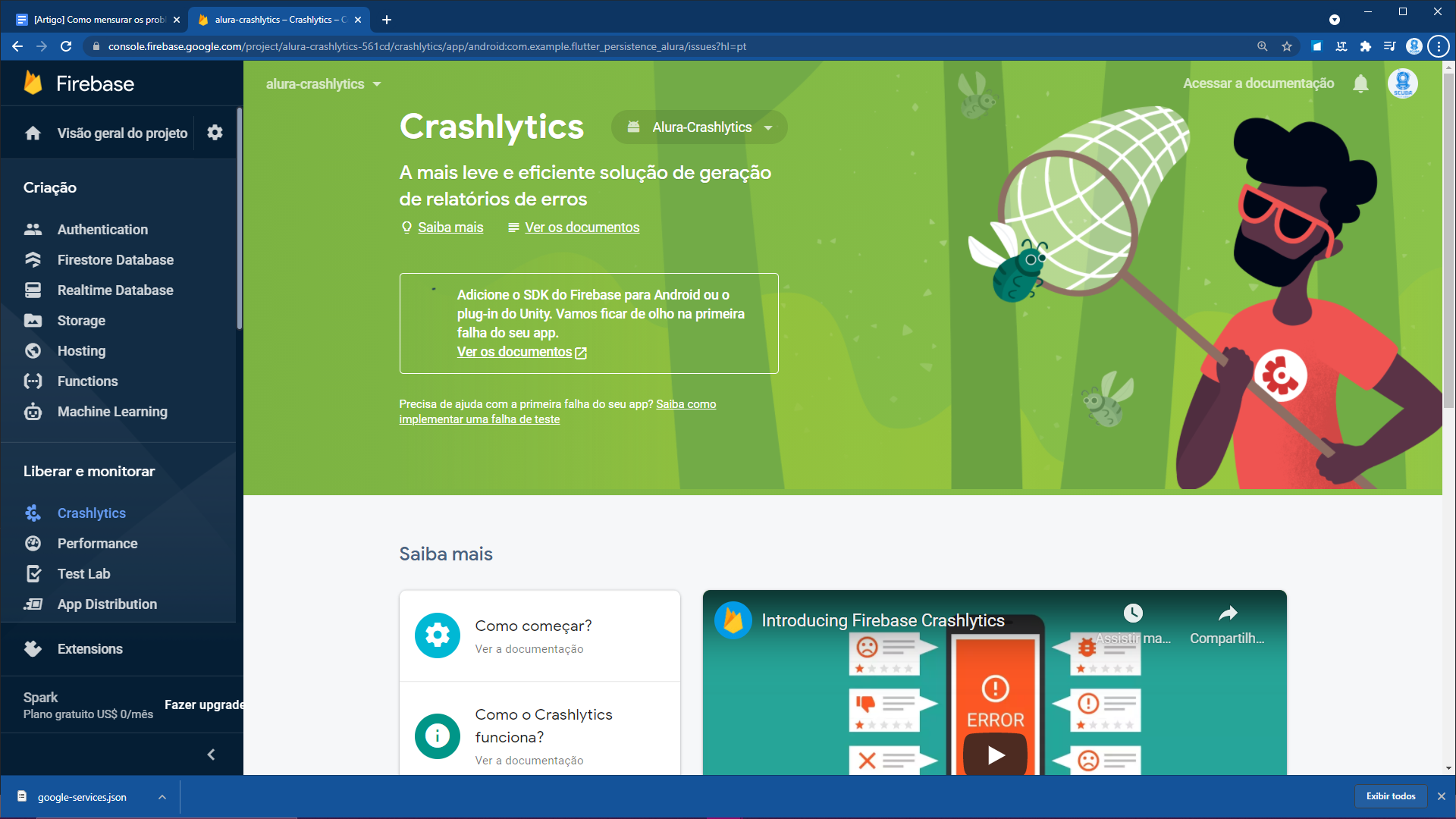
Task: Click the Crashlytics sidebar icon
Action: [x=33, y=513]
